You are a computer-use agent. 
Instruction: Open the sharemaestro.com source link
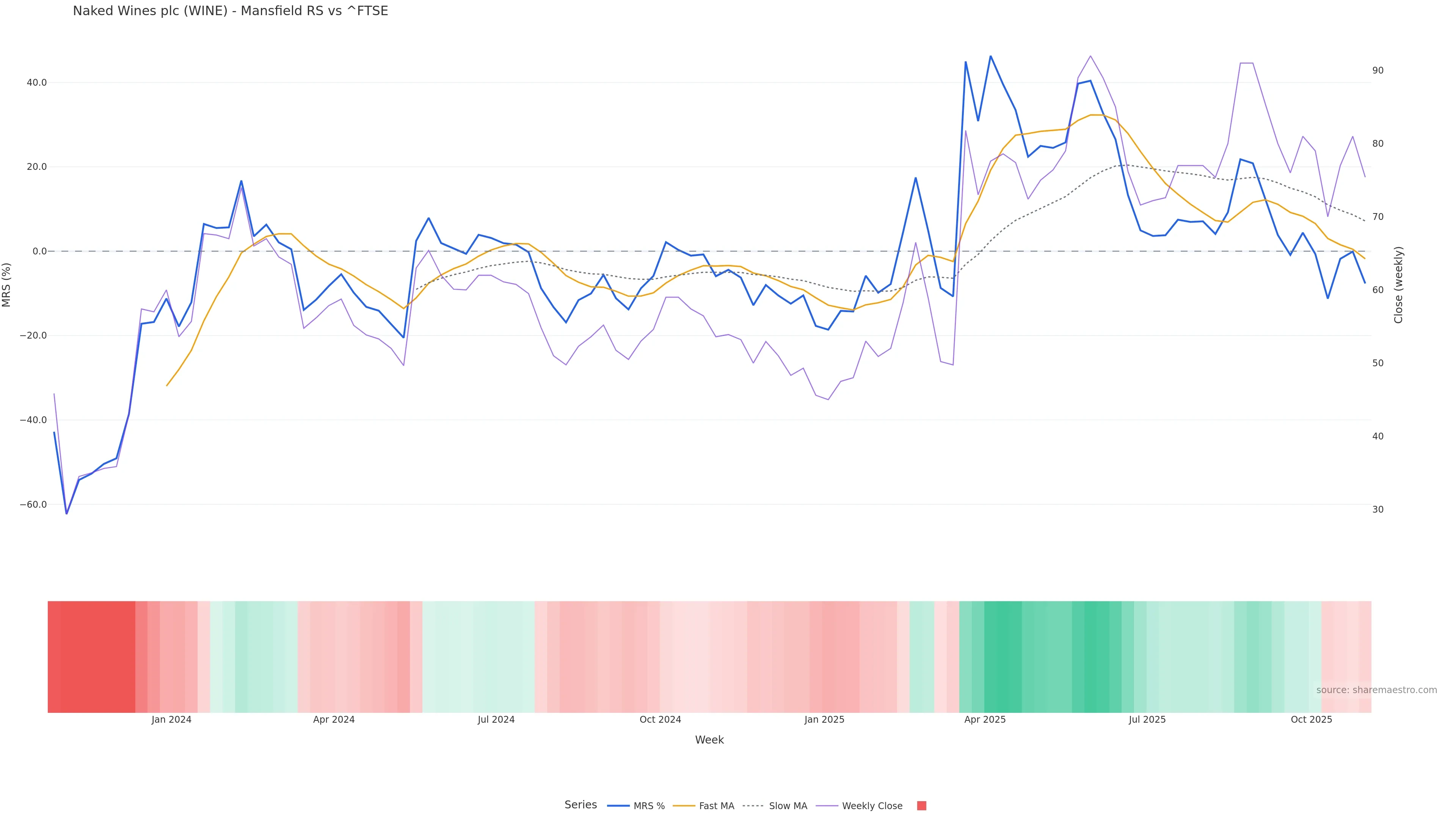pyautogui.click(x=1376, y=690)
